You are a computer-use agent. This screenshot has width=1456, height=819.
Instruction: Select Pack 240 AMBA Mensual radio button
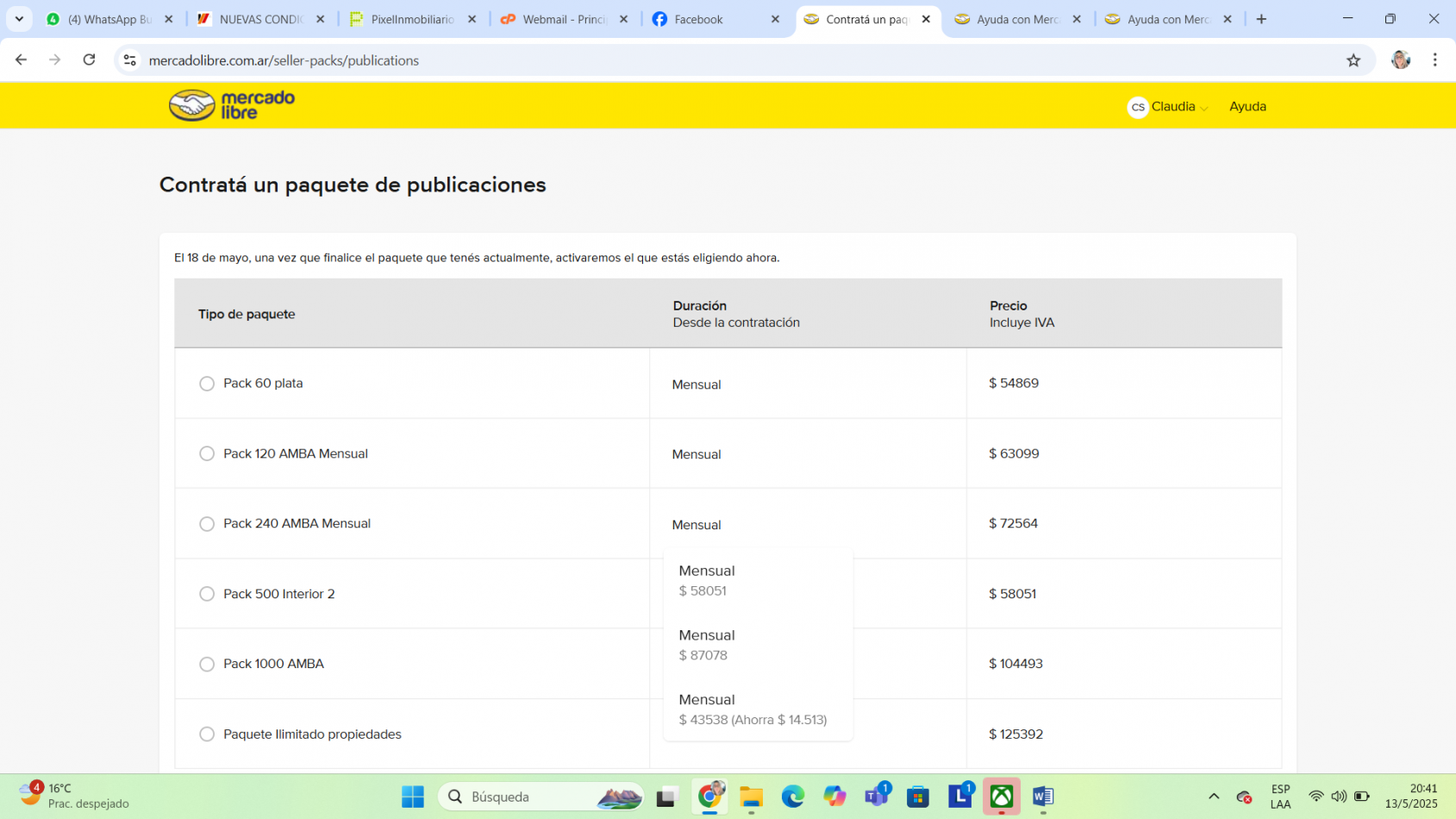pos(207,524)
